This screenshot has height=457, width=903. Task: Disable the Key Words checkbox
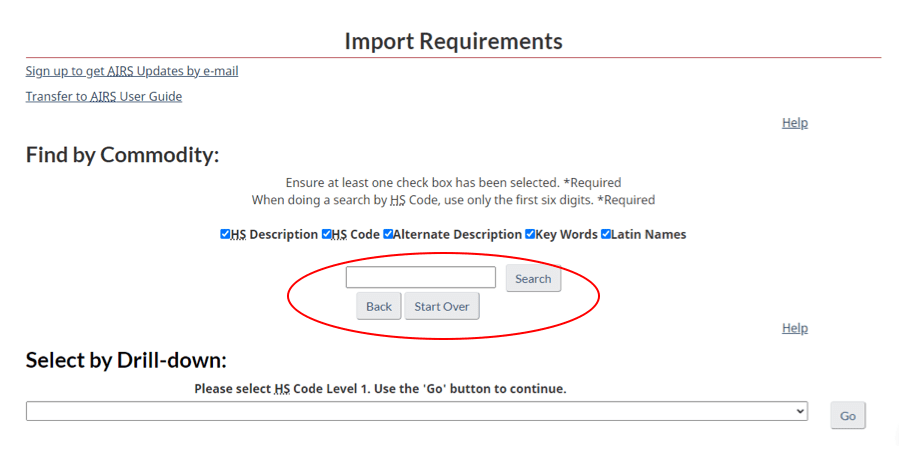(x=530, y=235)
